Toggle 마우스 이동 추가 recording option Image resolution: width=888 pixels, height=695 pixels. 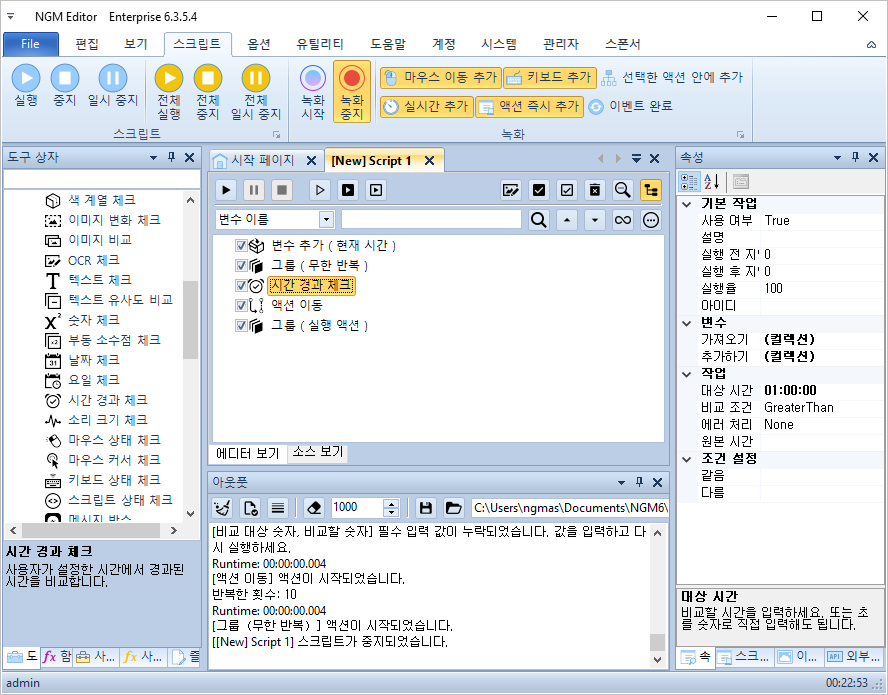tap(441, 78)
